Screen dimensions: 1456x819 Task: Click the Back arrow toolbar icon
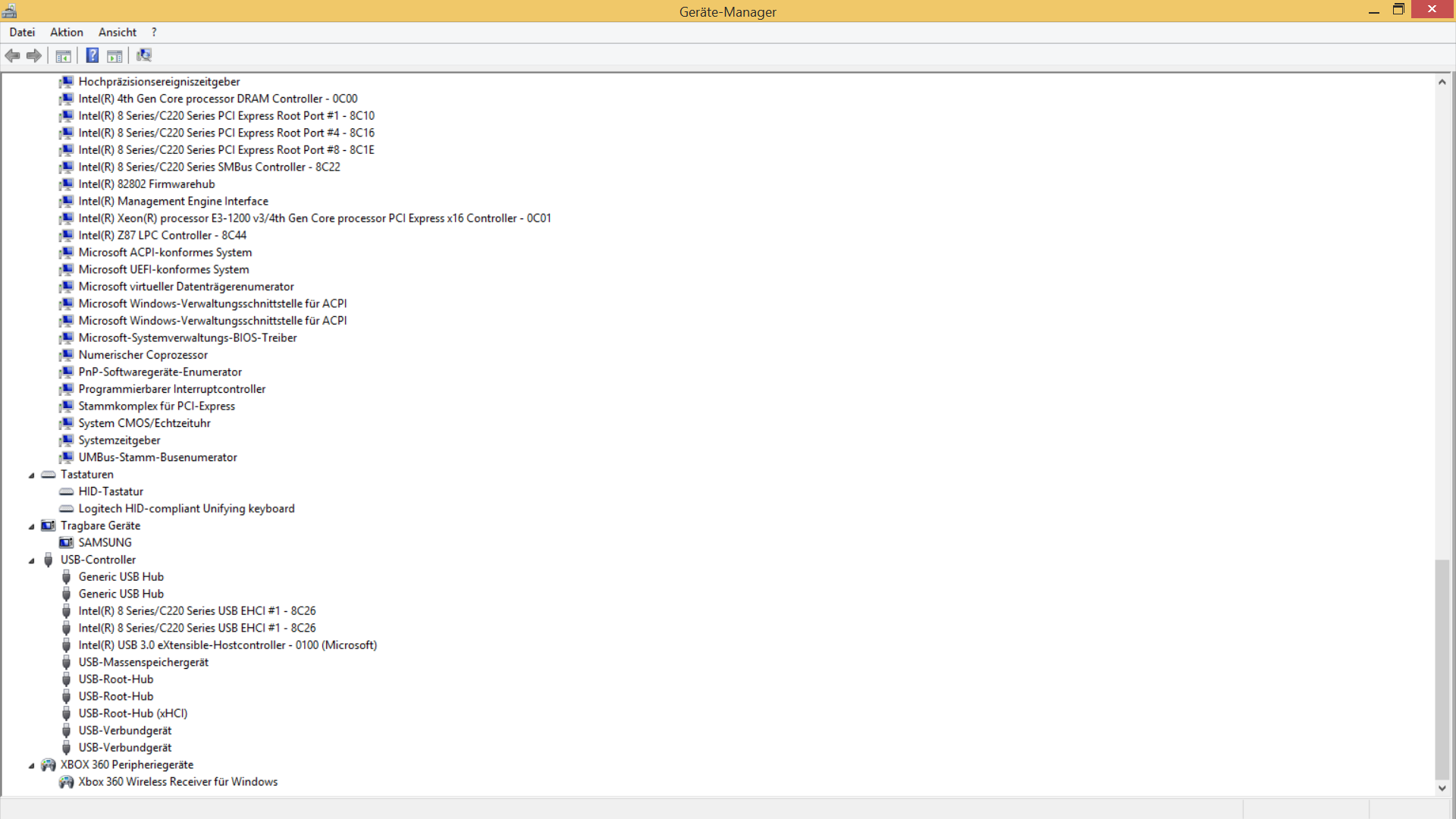12,55
